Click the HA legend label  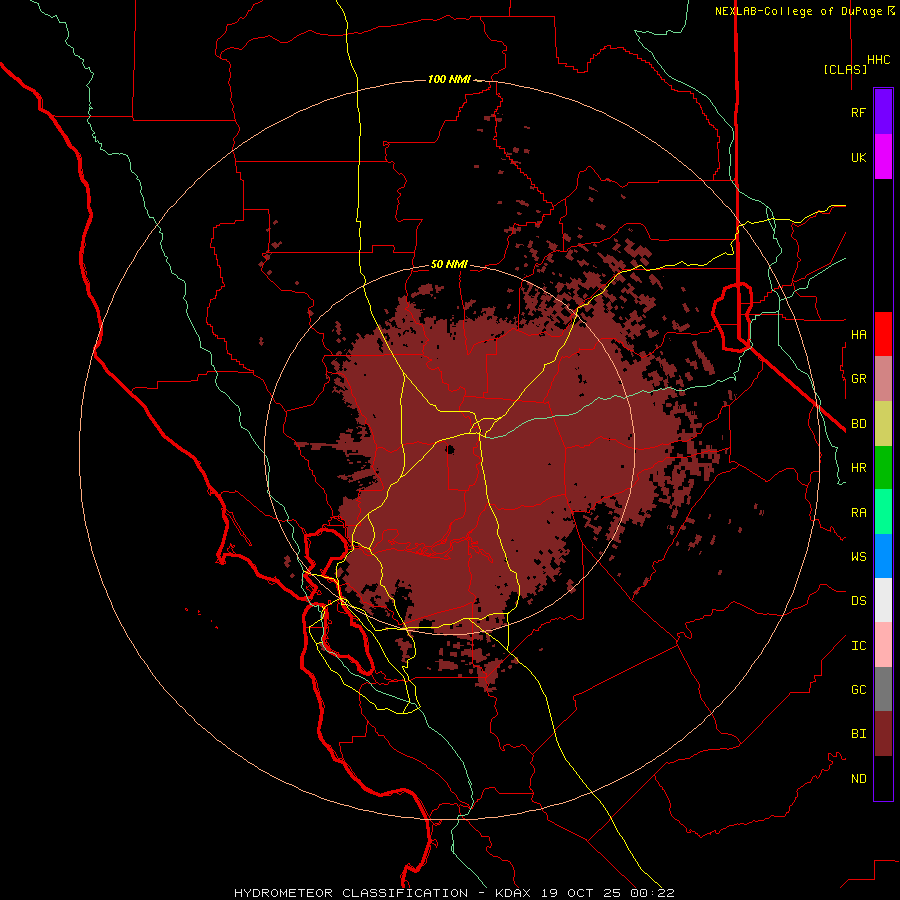tap(858, 334)
